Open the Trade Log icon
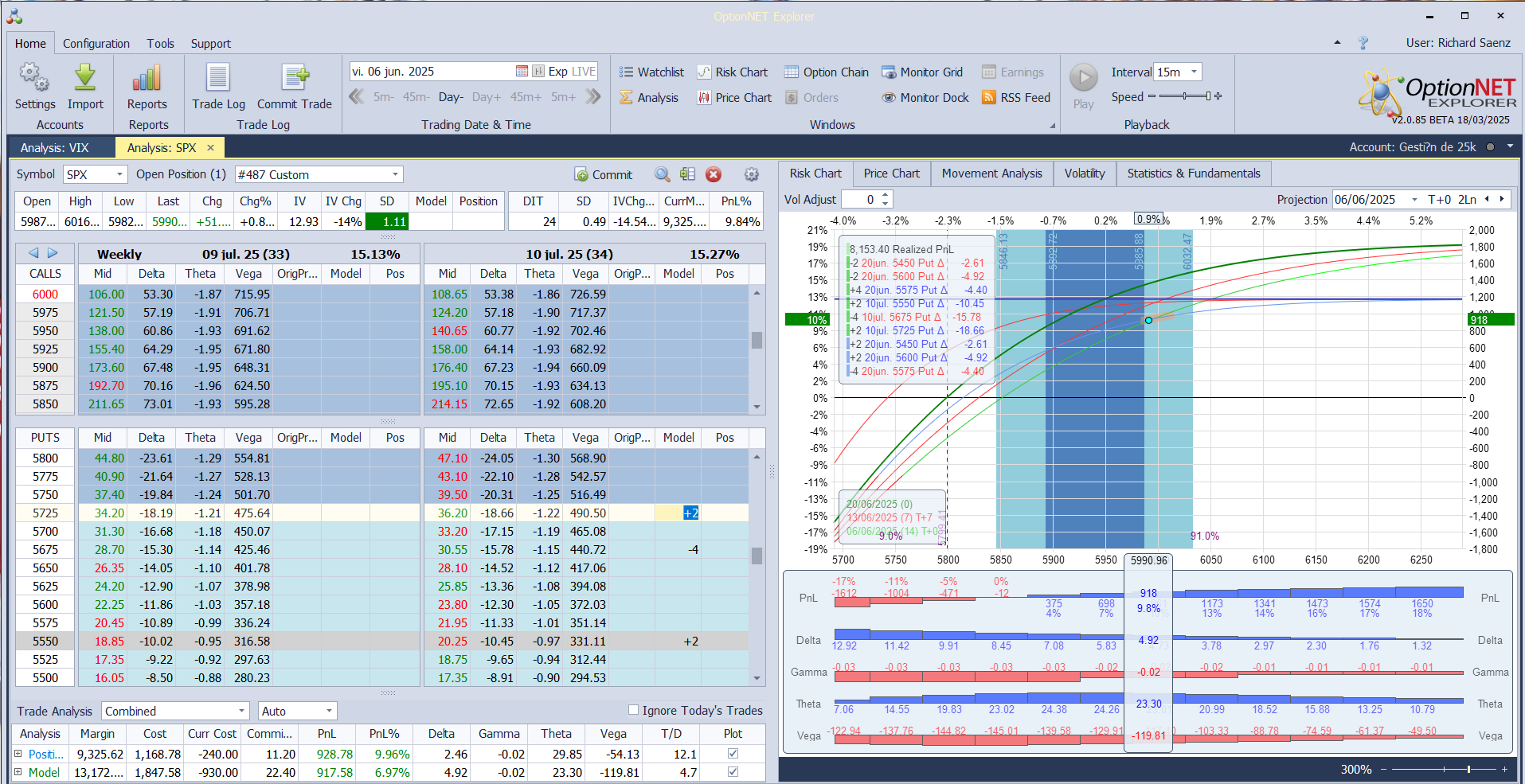Viewport: 1525px width, 784px height. (x=218, y=78)
